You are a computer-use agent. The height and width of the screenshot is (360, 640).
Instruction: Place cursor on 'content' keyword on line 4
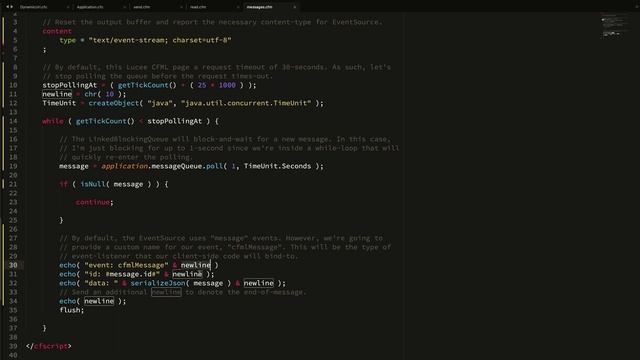57,31
